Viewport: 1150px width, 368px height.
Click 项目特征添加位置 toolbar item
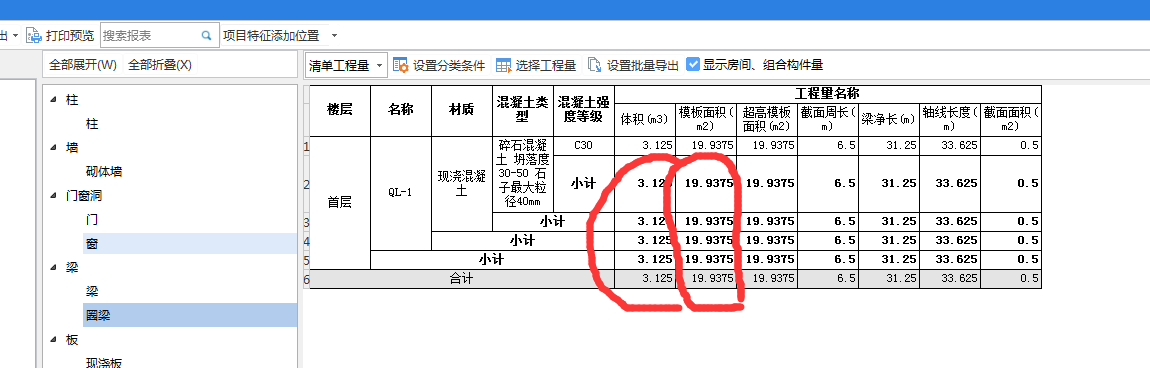(x=271, y=35)
